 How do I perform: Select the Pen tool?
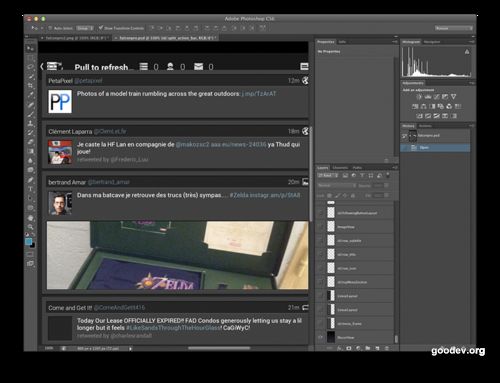[30, 180]
